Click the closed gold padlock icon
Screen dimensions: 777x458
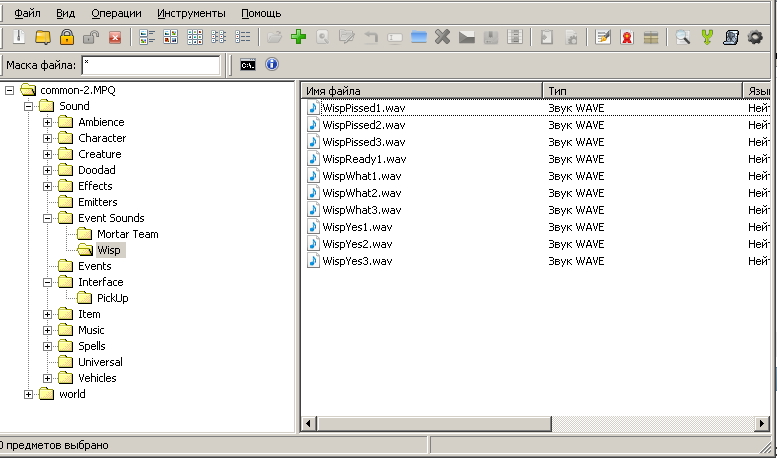pyautogui.click(x=67, y=37)
